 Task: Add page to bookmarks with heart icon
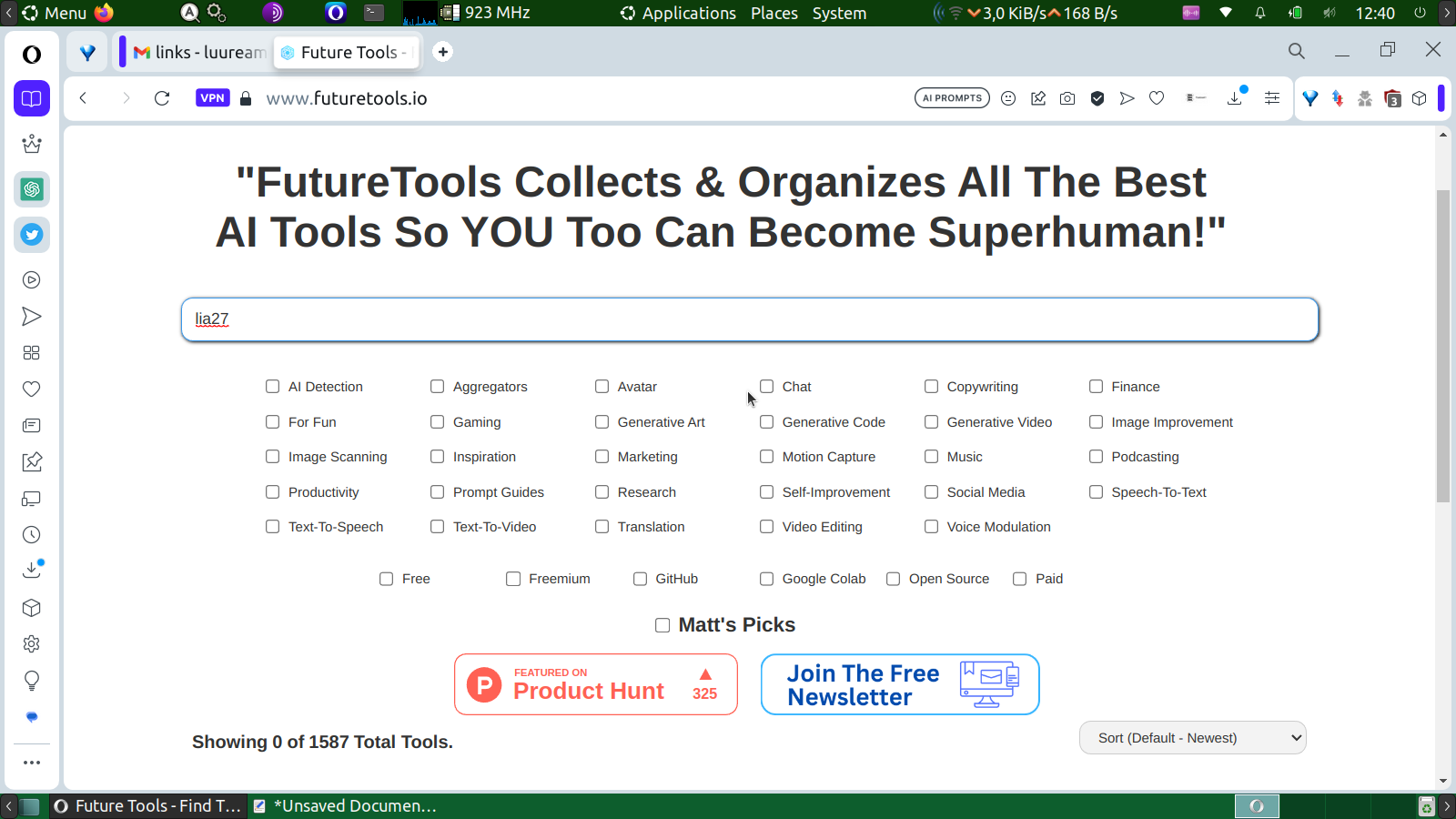click(x=1157, y=98)
